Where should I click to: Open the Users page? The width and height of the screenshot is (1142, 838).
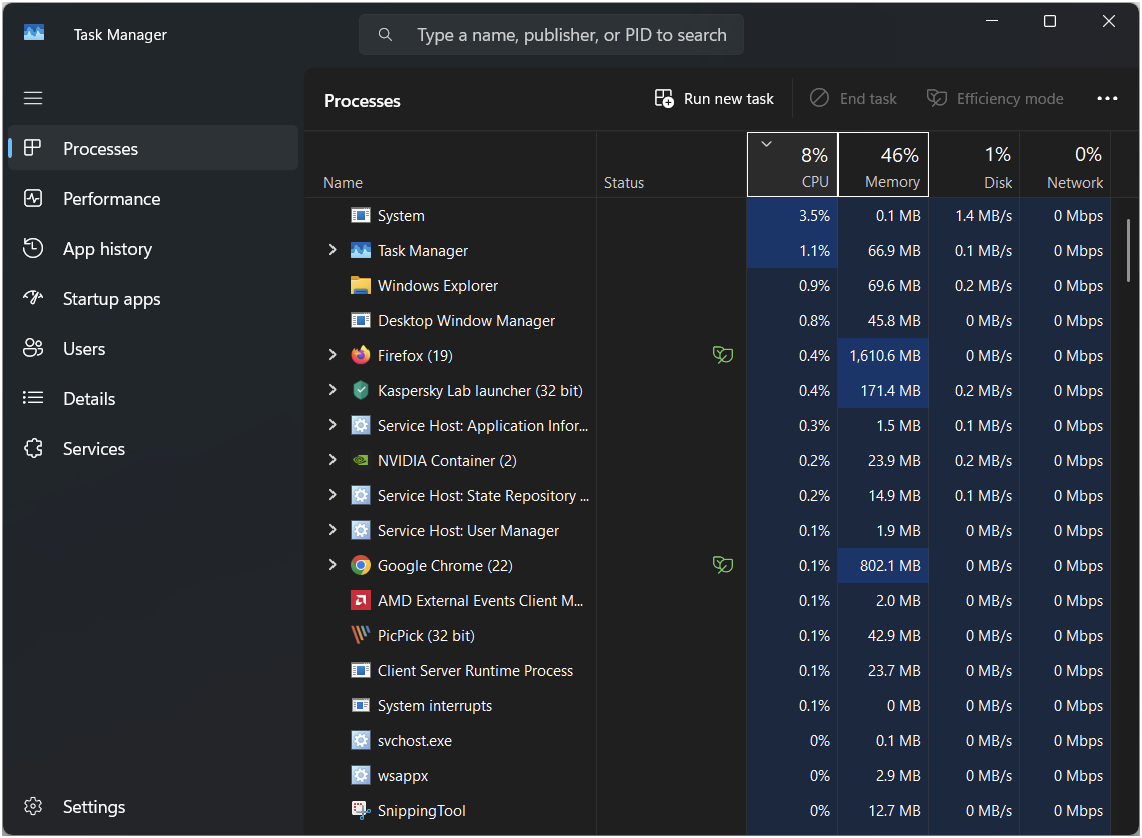click(153, 349)
